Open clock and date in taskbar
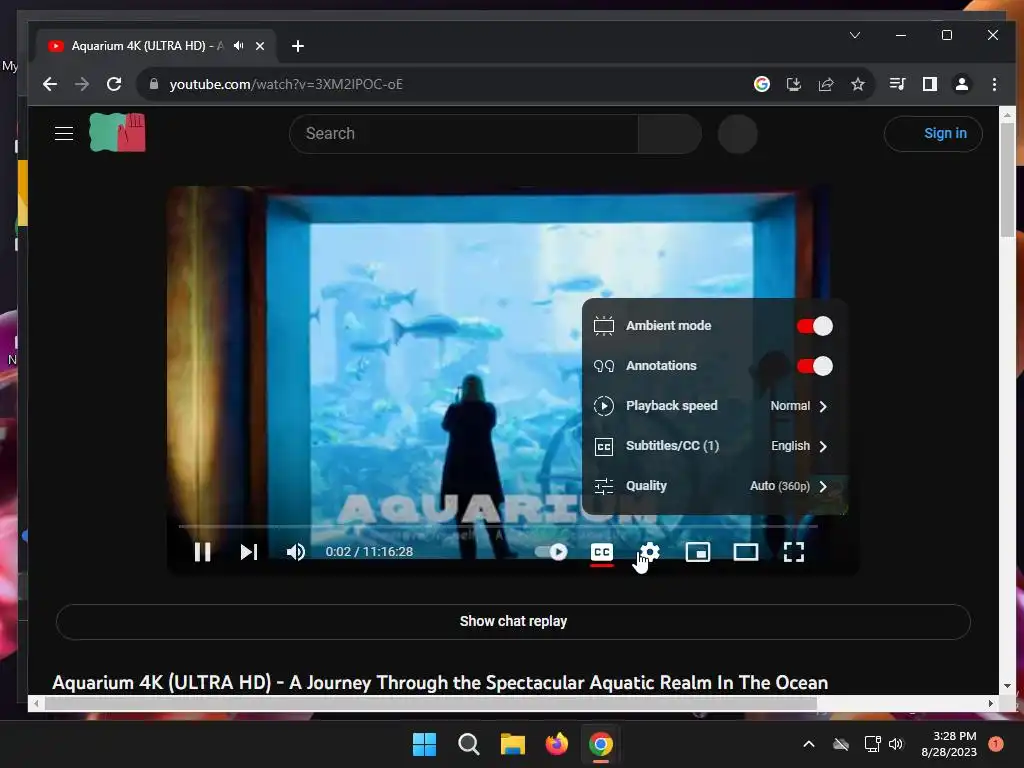The height and width of the screenshot is (768, 1024). pyautogui.click(x=949, y=744)
